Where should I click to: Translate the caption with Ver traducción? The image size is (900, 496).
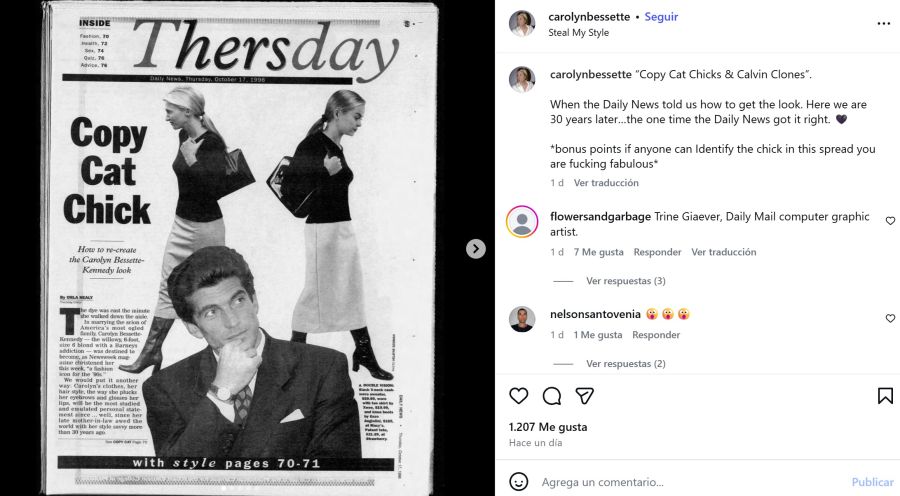pos(606,183)
